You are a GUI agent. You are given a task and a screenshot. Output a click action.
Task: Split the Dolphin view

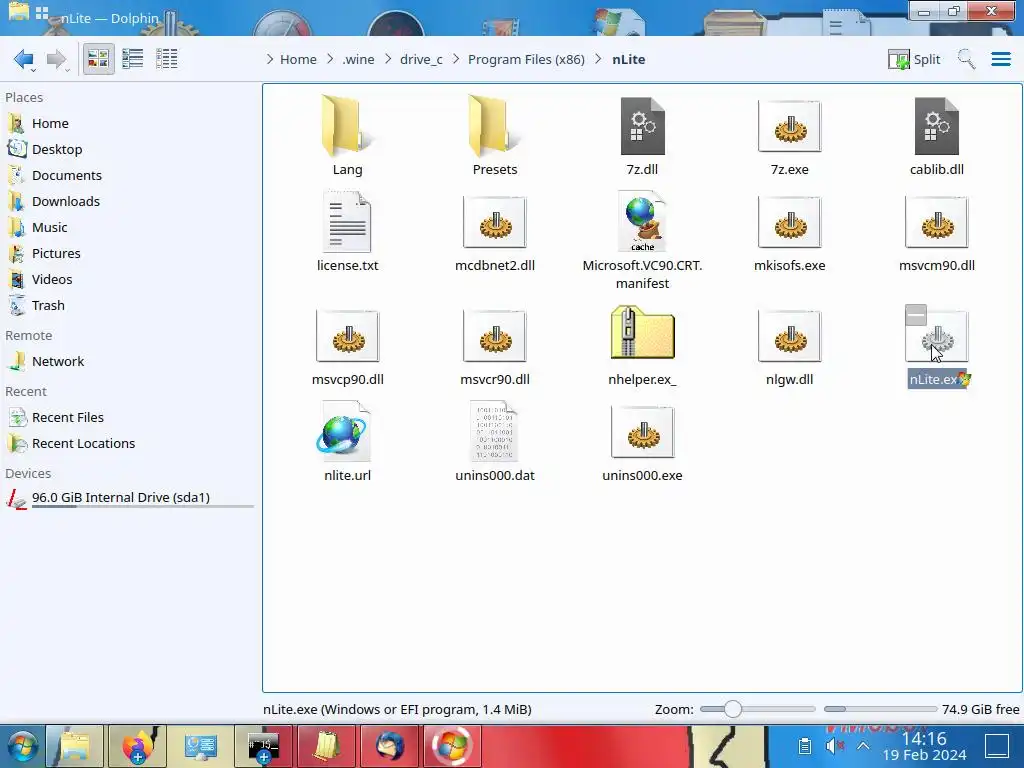point(914,59)
